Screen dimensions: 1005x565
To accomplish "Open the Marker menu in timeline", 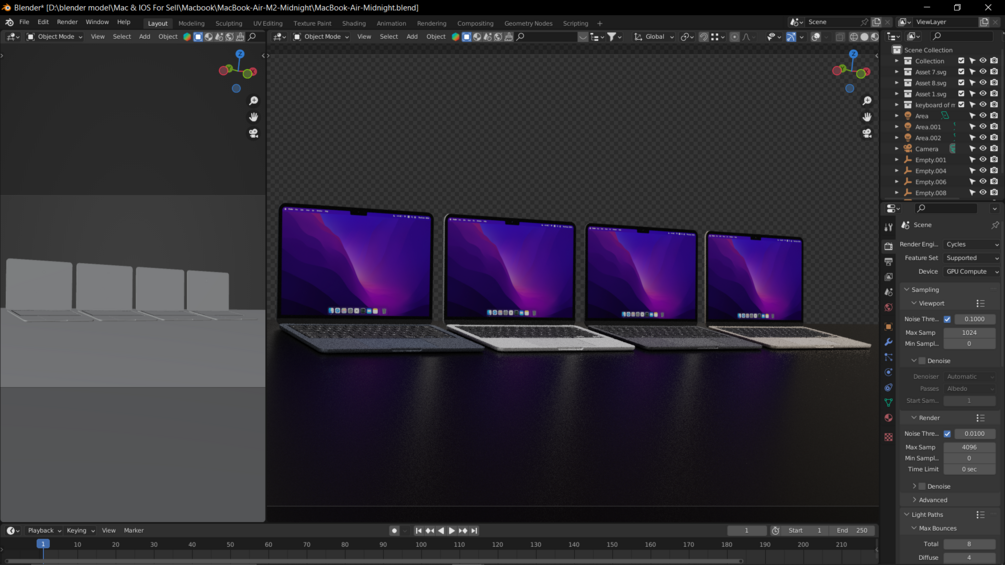I will (133, 530).
